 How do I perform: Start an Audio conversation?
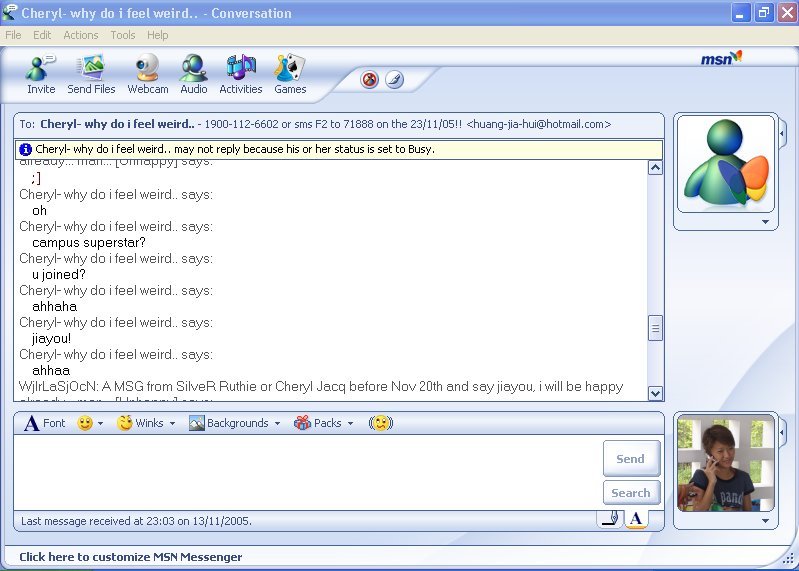point(194,74)
